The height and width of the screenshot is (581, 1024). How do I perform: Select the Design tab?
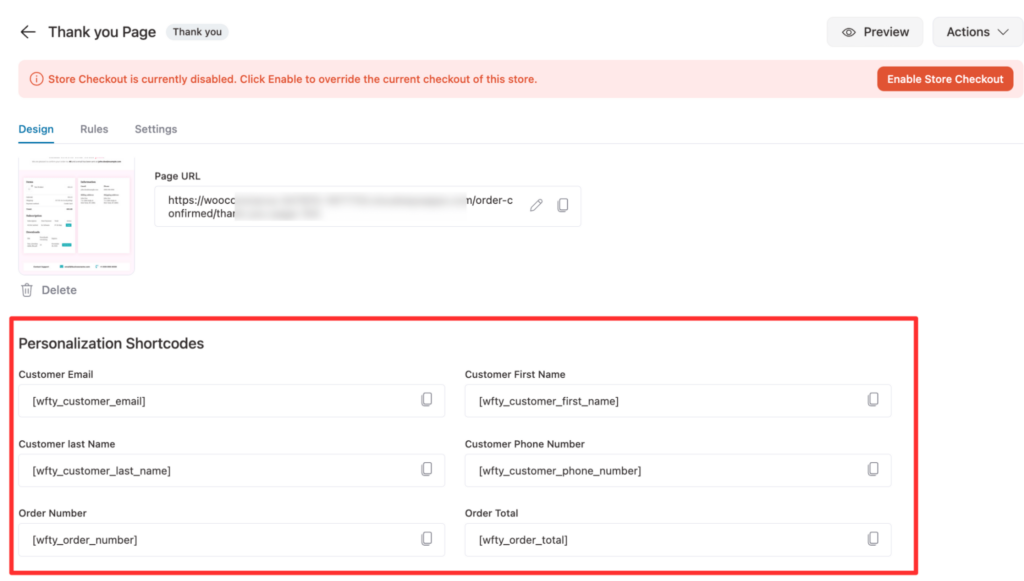(36, 129)
